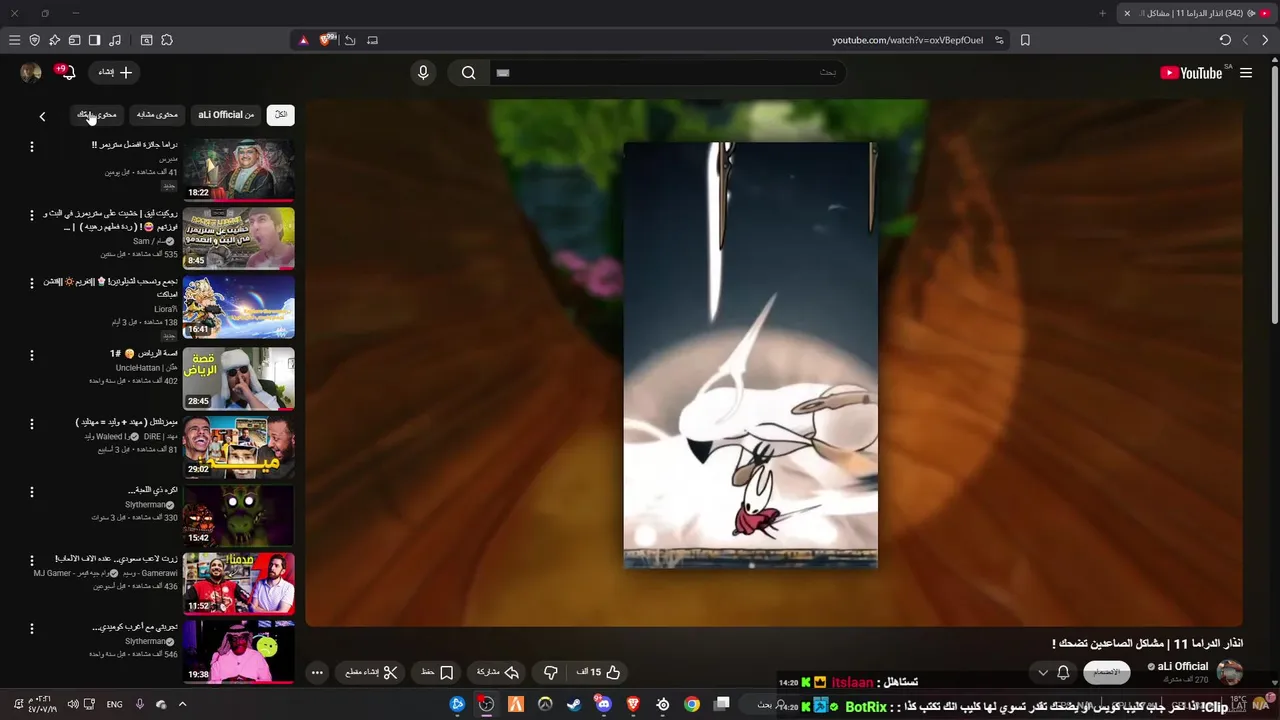Open options menu for the 28:45 video
Viewport: 1280px width, 720px height.
31,355
